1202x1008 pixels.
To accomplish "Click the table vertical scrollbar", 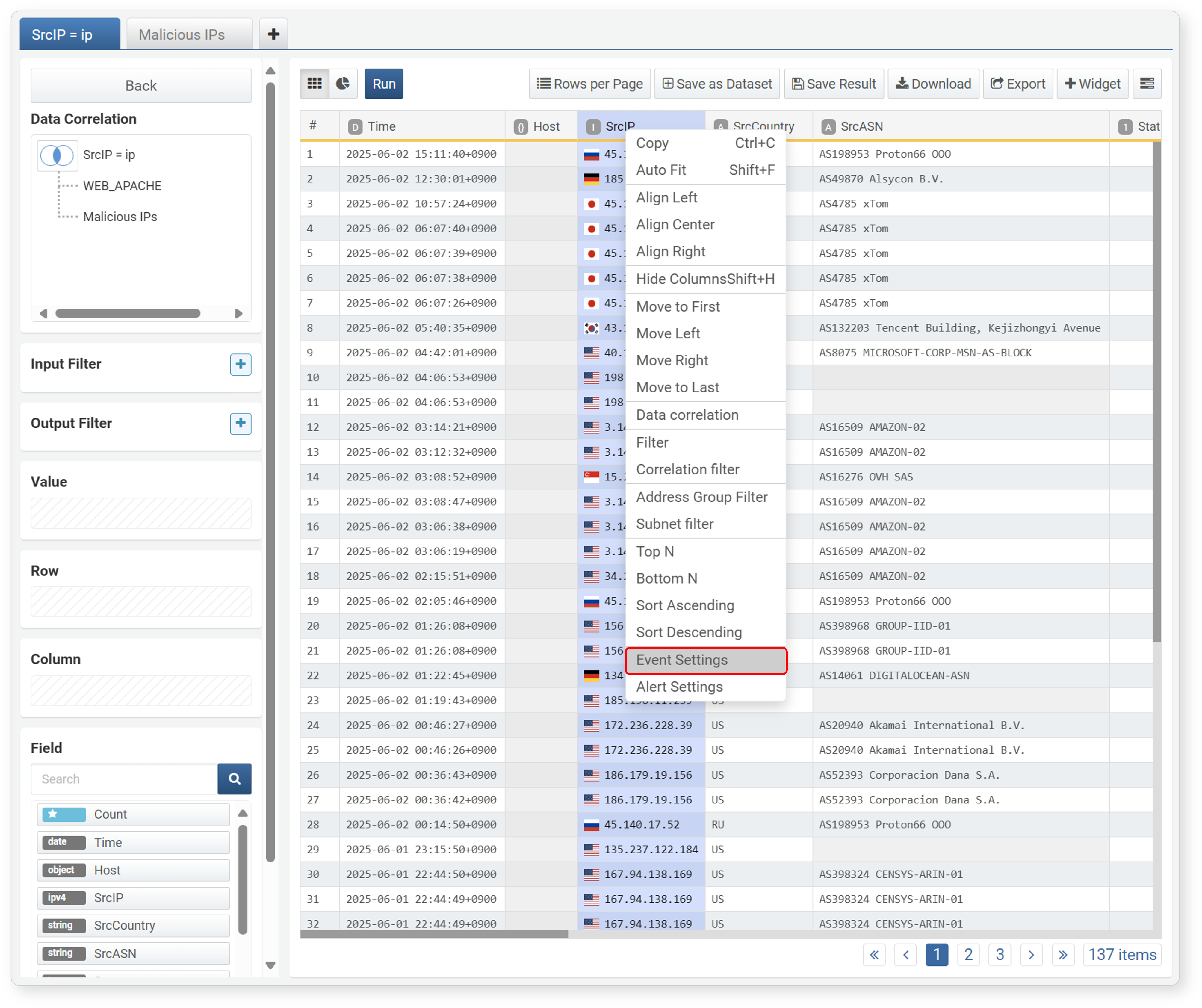I will (x=1157, y=392).
